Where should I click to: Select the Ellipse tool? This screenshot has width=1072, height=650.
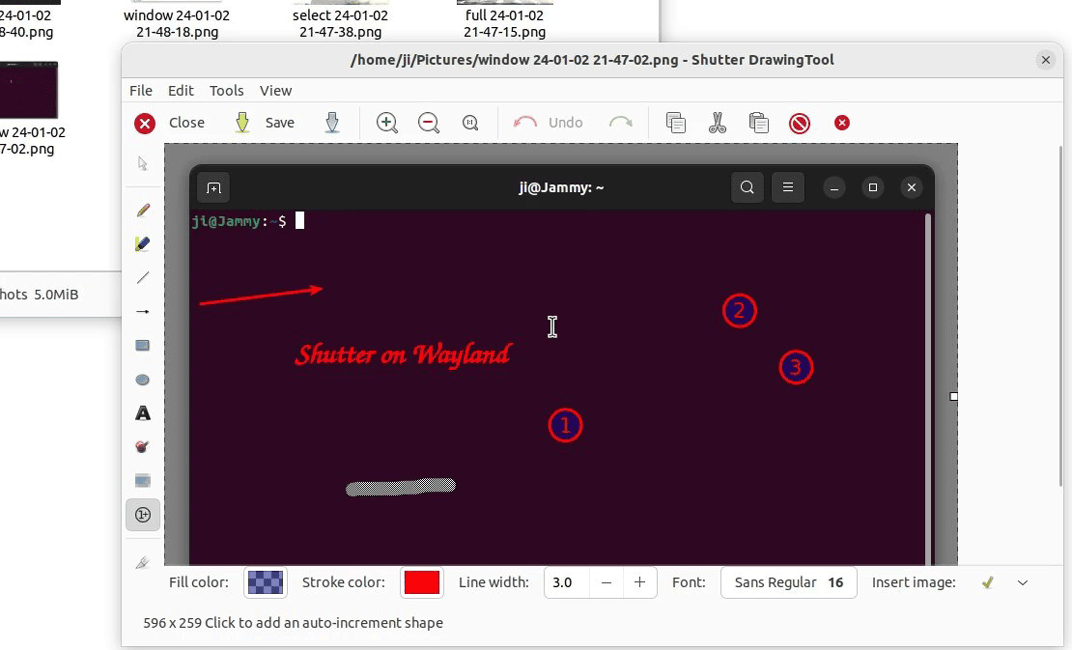click(x=142, y=379)
